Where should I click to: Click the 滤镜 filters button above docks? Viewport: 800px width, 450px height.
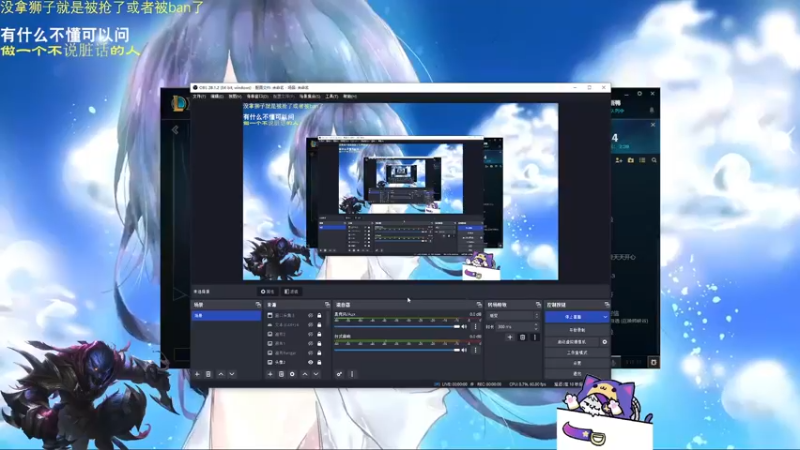tap(291, 292)
